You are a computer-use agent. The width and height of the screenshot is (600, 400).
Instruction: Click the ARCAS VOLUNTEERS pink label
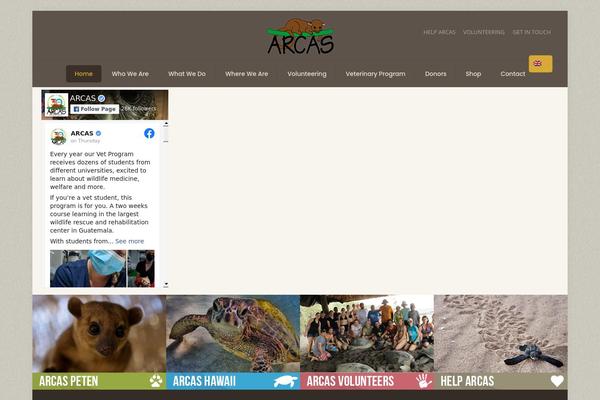tap(367, 381)
